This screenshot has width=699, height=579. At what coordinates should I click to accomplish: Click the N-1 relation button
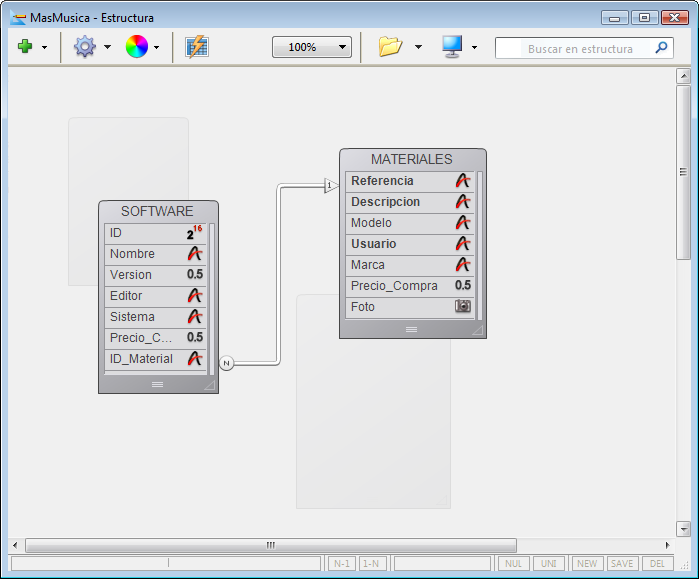342,564
